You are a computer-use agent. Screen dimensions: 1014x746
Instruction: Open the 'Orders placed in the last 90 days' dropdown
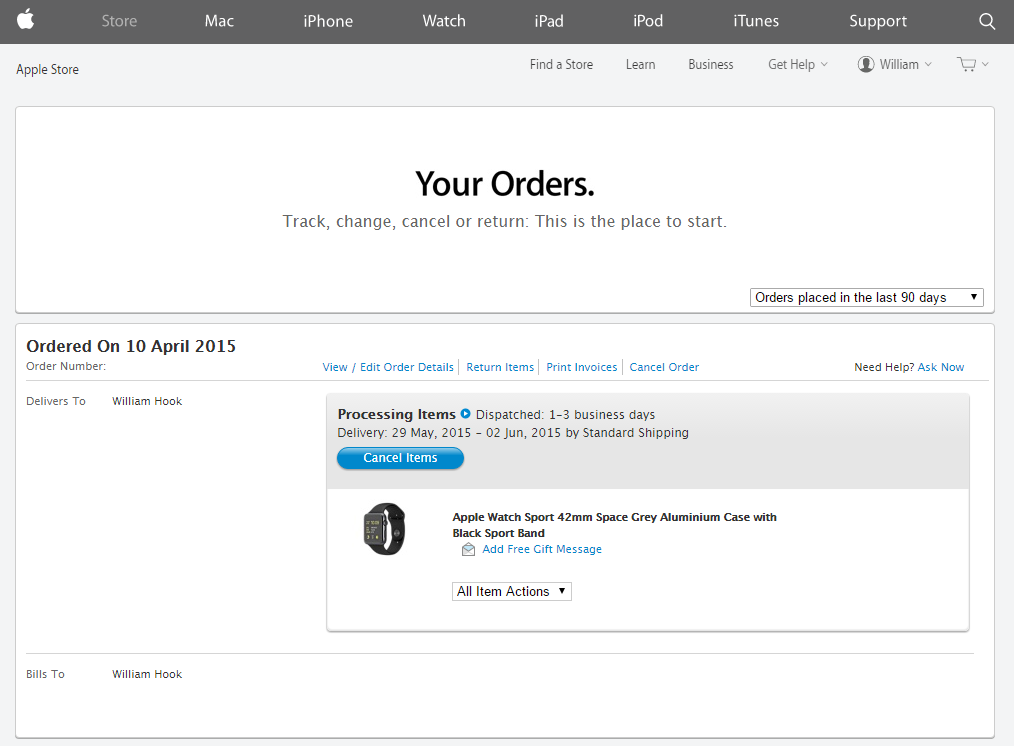867,297
